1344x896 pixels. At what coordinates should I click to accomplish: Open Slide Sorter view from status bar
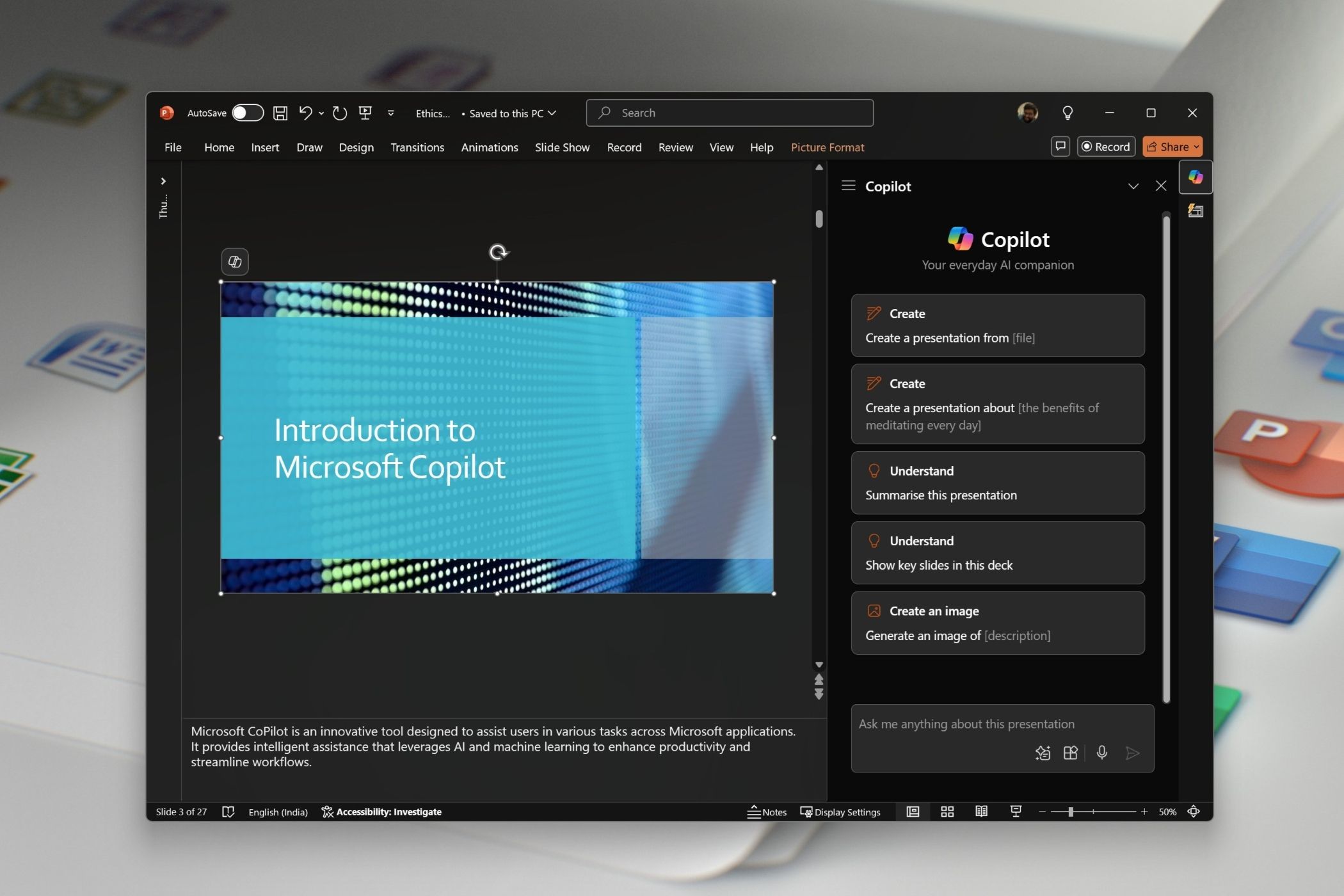[947, 812]
